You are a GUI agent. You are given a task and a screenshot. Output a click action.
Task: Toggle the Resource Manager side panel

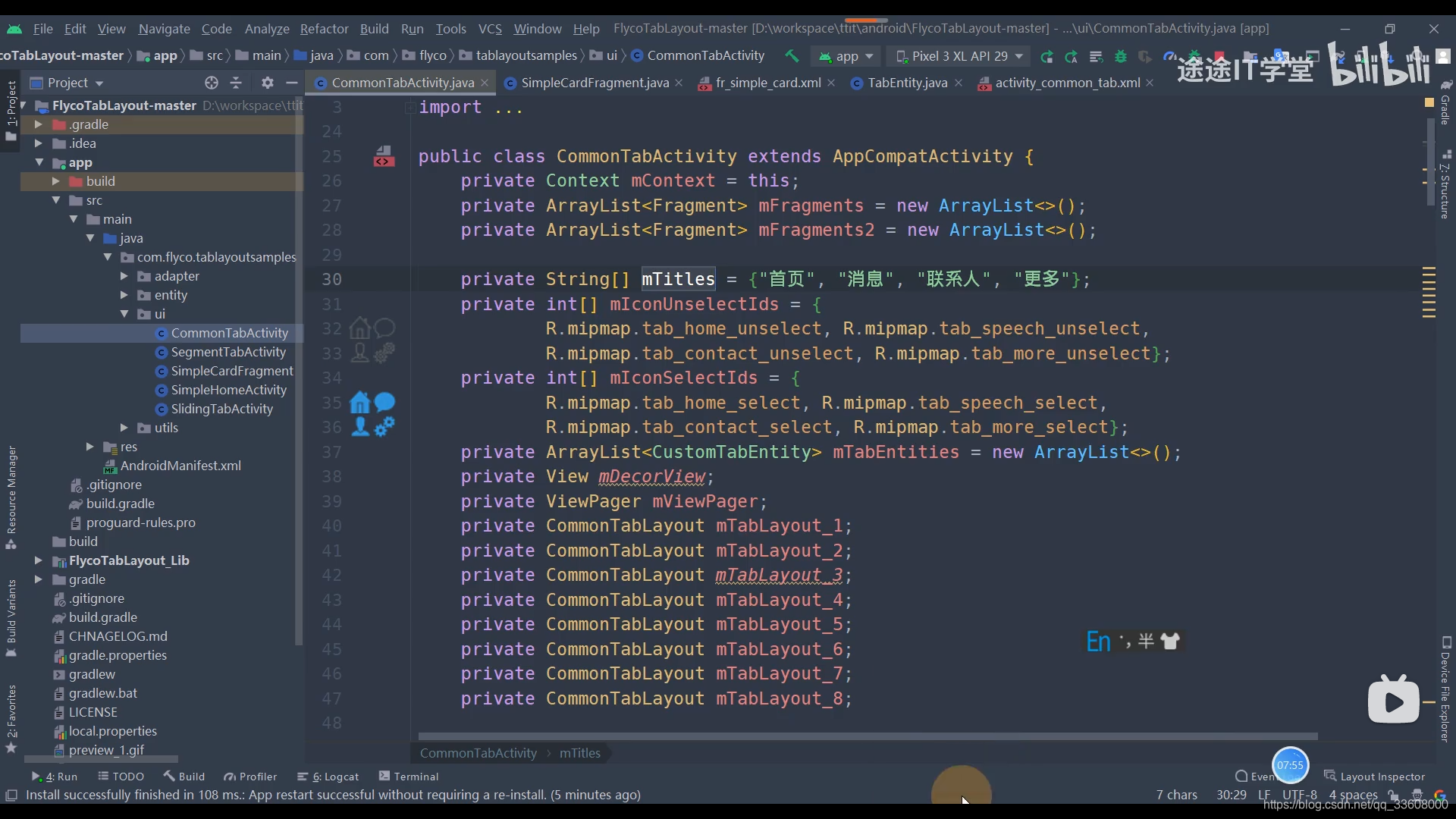pyautogui.click(x=11, y=497)
